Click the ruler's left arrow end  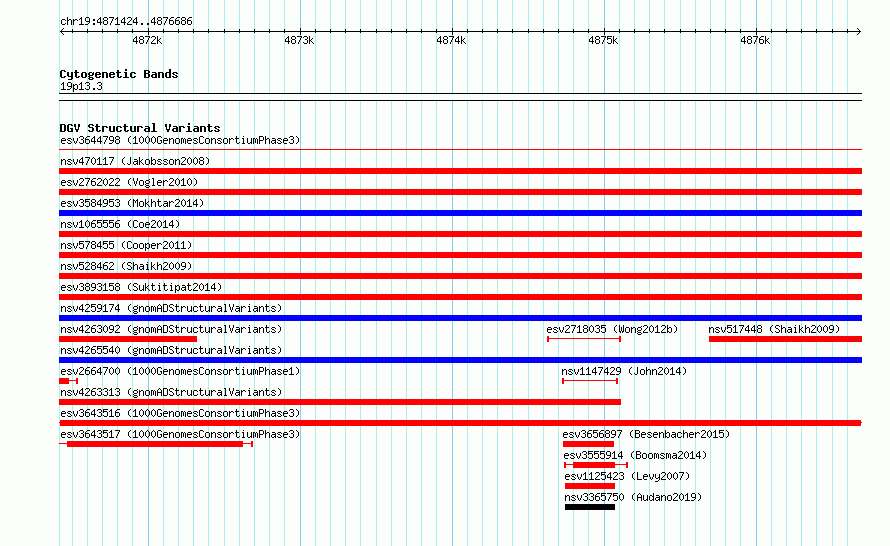(62, 31)
